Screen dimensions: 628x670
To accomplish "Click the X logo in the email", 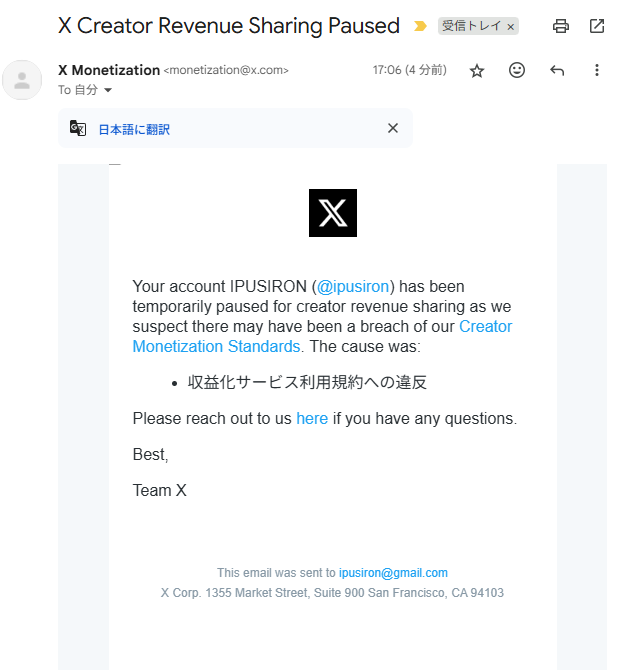I will click(x=332, y=213).
